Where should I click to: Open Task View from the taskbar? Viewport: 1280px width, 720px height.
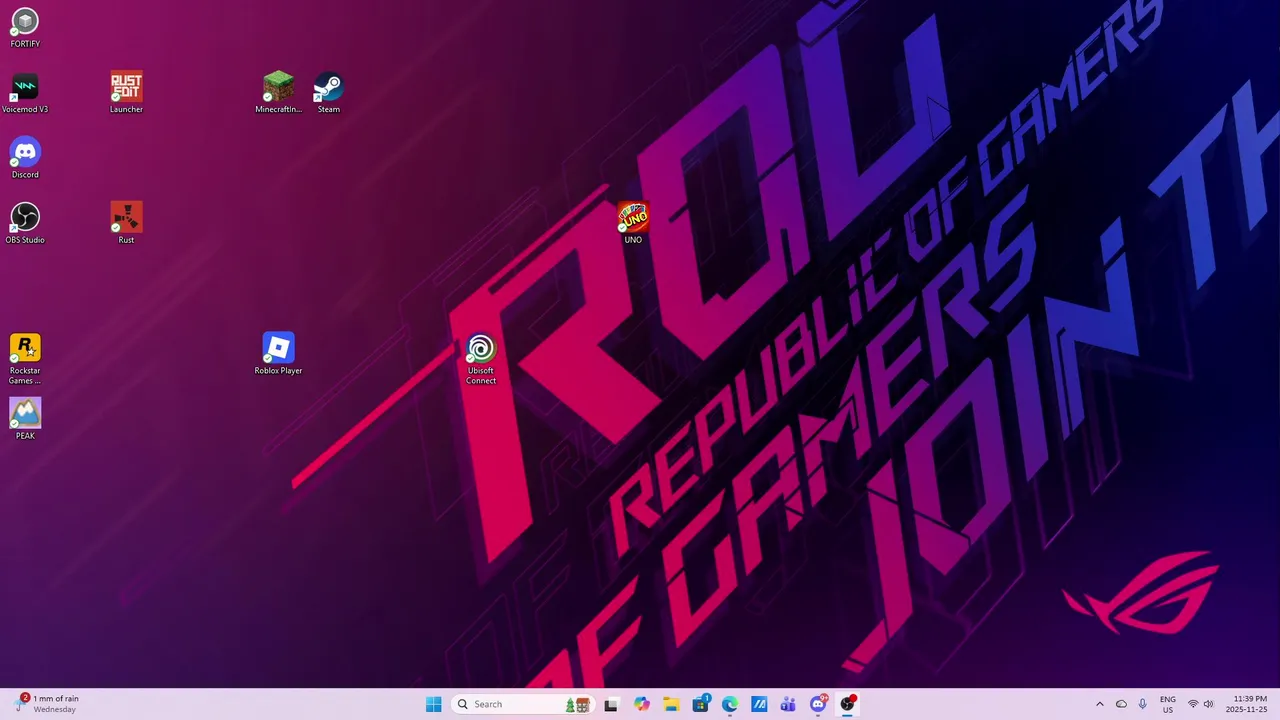611,704
